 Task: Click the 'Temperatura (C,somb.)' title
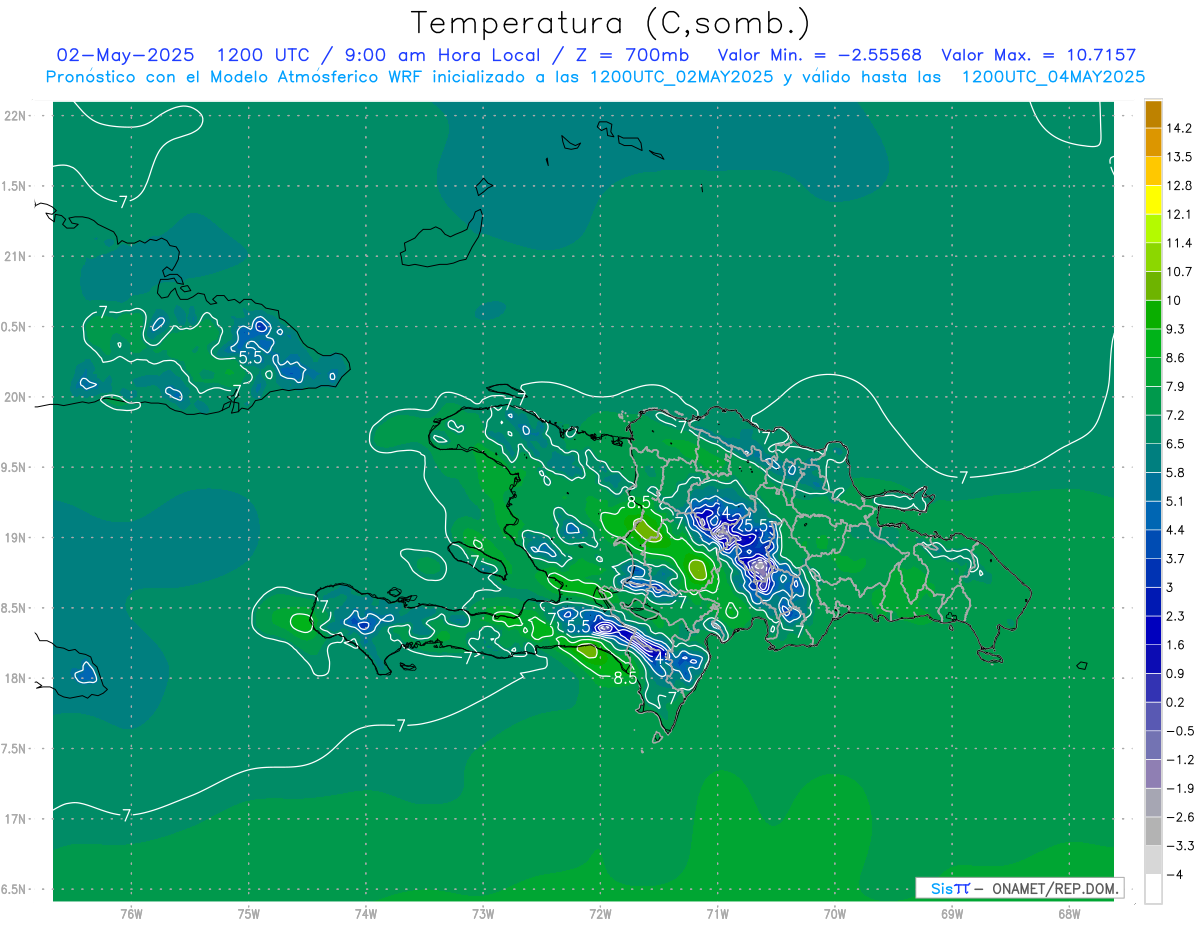[x=610, y=23]
